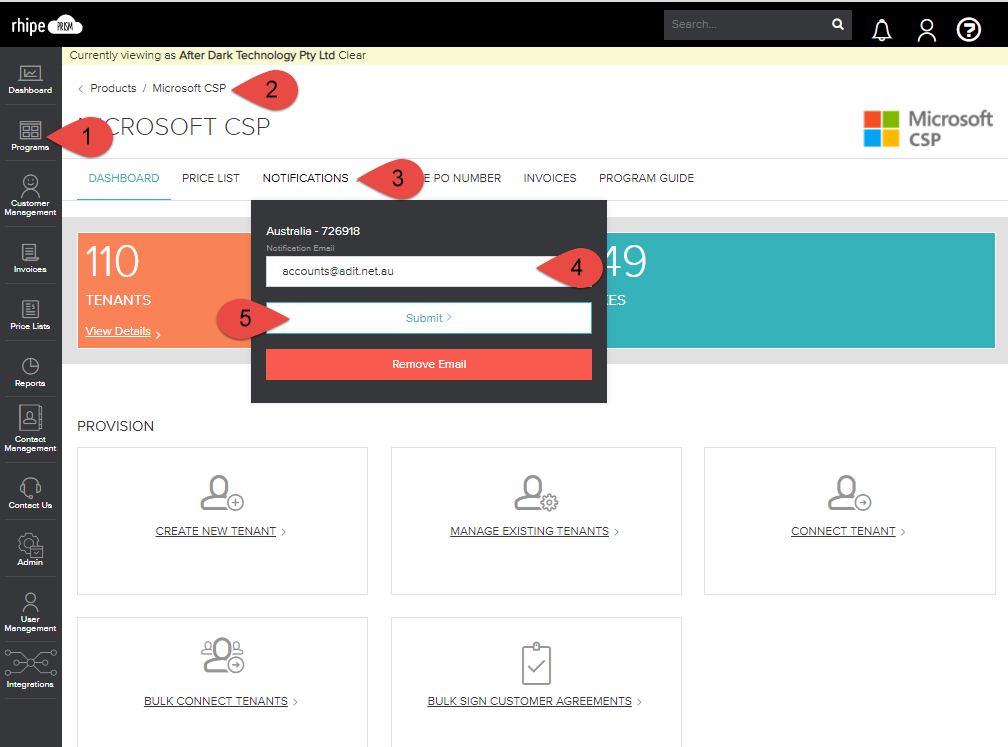Click the Microsoft CSP breadcrumb

click(189, 88)
